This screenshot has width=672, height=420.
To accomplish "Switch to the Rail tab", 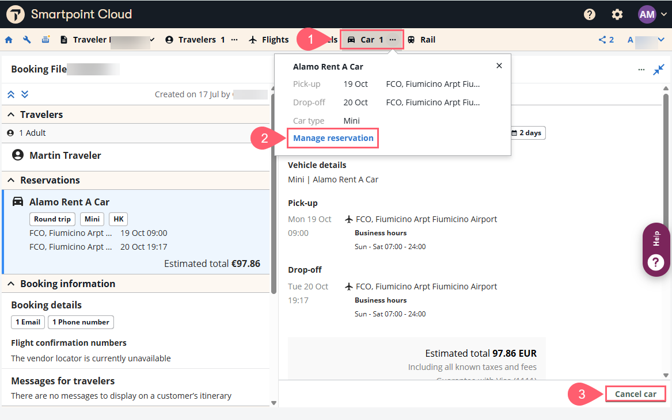I will coord(421,40).
